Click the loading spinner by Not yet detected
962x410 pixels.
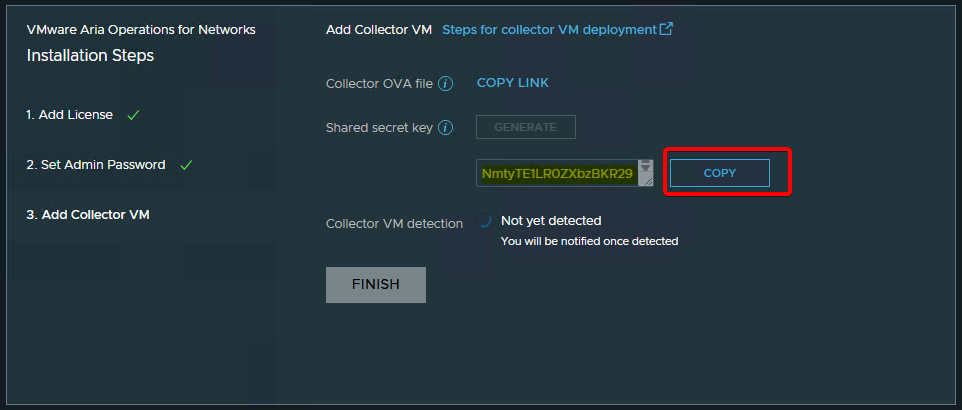[x=483, y=222]
